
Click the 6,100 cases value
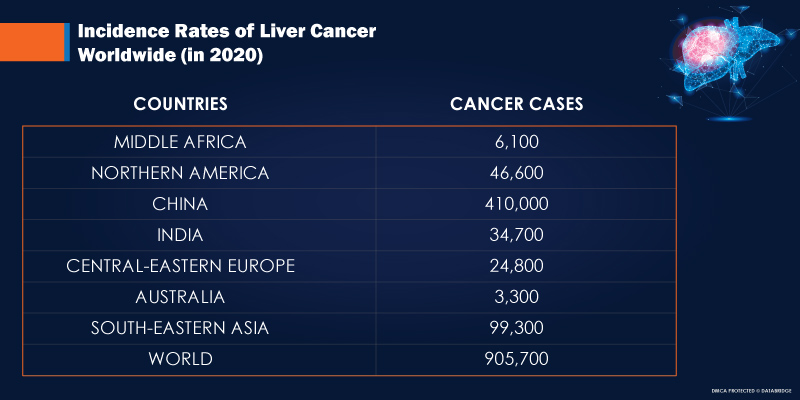516,142
